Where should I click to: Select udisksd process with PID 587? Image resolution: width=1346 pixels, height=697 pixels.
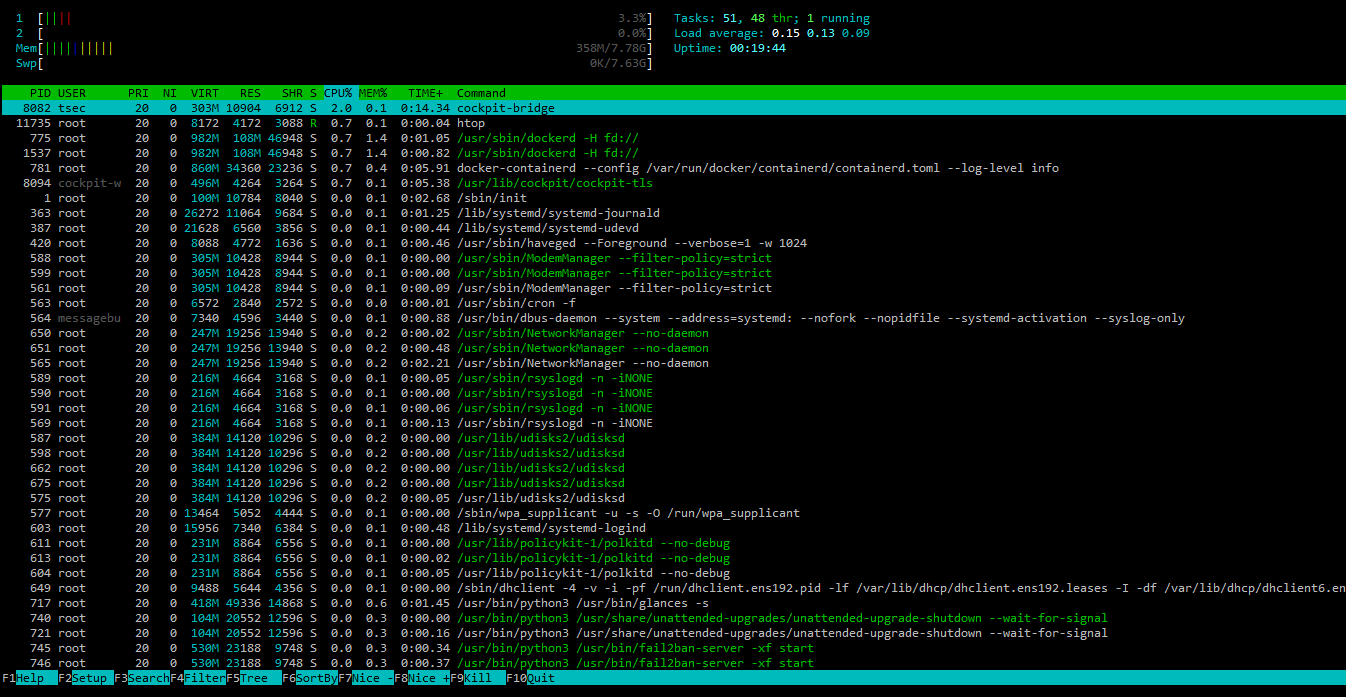673,438
